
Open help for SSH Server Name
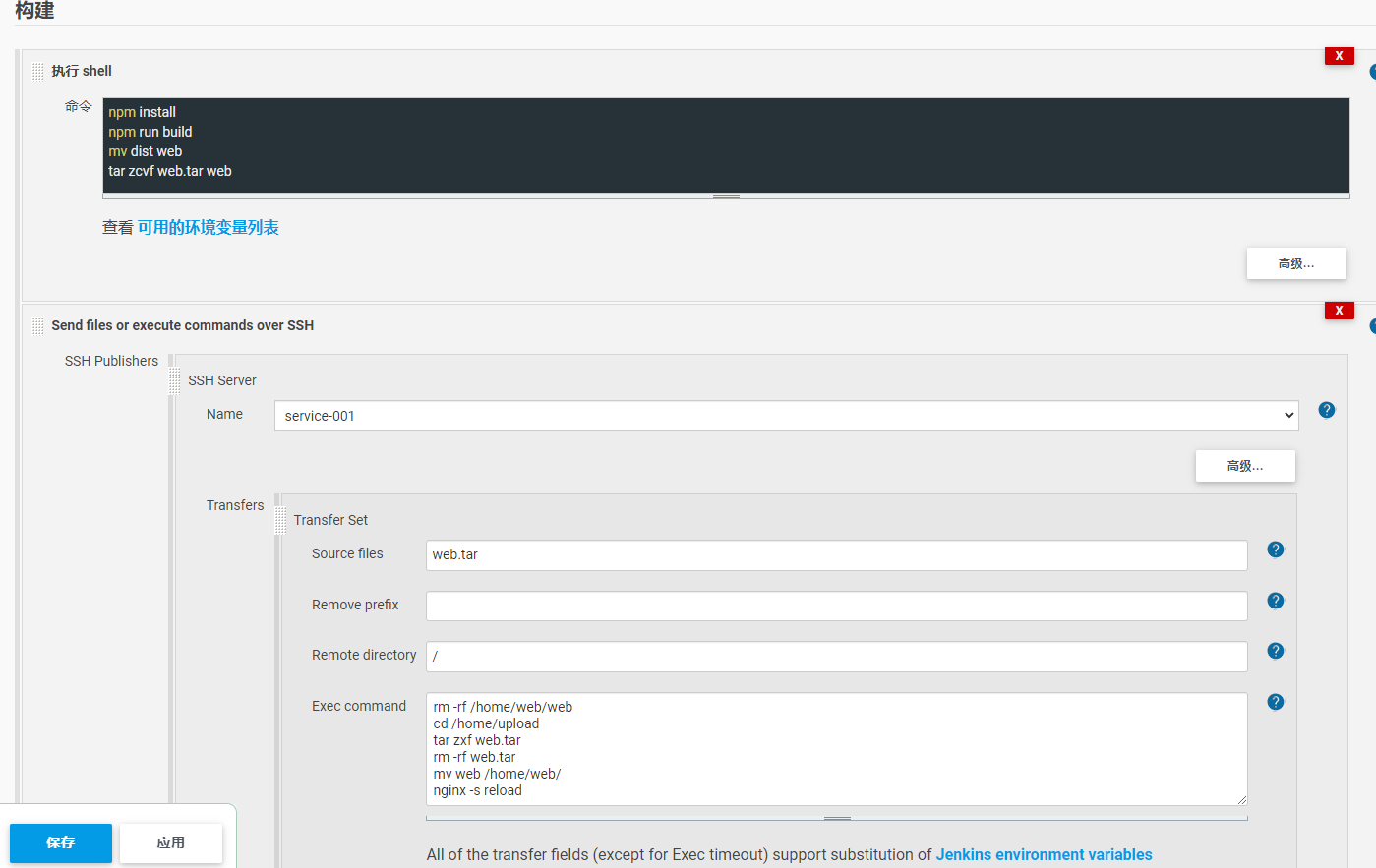(1326, 410)
